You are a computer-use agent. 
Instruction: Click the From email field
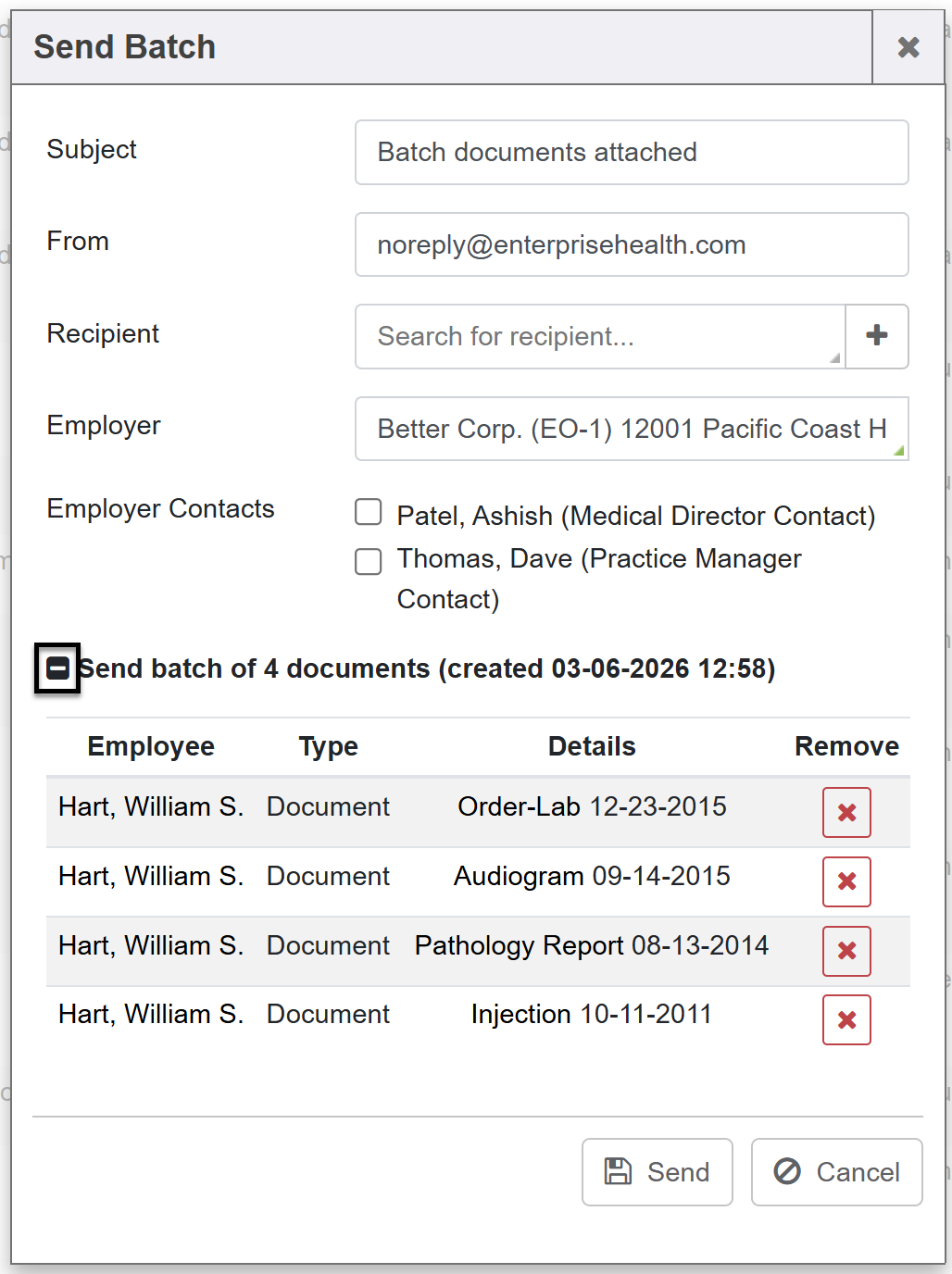(x=631, y=244)
